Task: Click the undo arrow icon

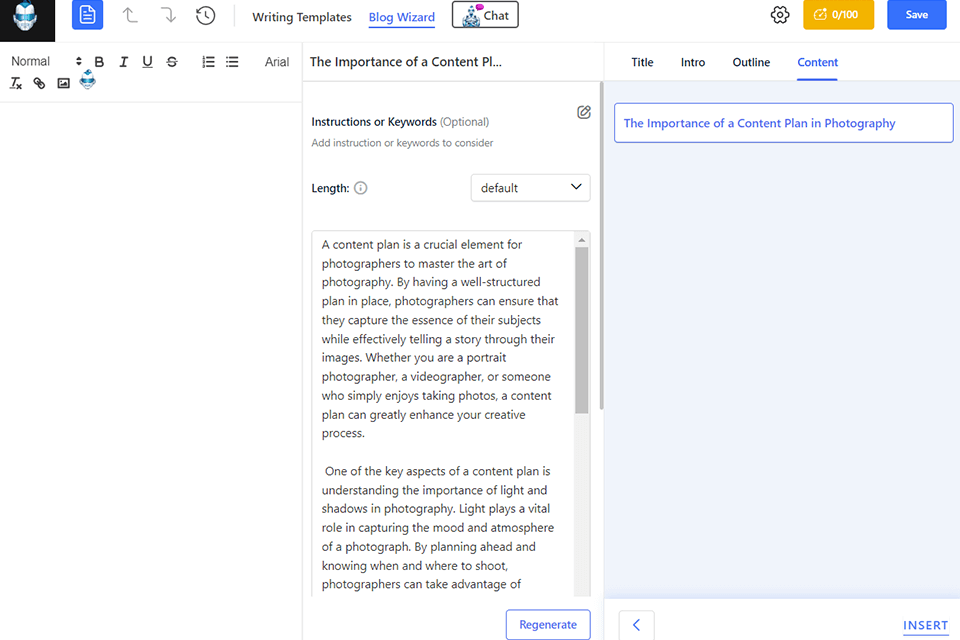Action: [x=130, y=15]
